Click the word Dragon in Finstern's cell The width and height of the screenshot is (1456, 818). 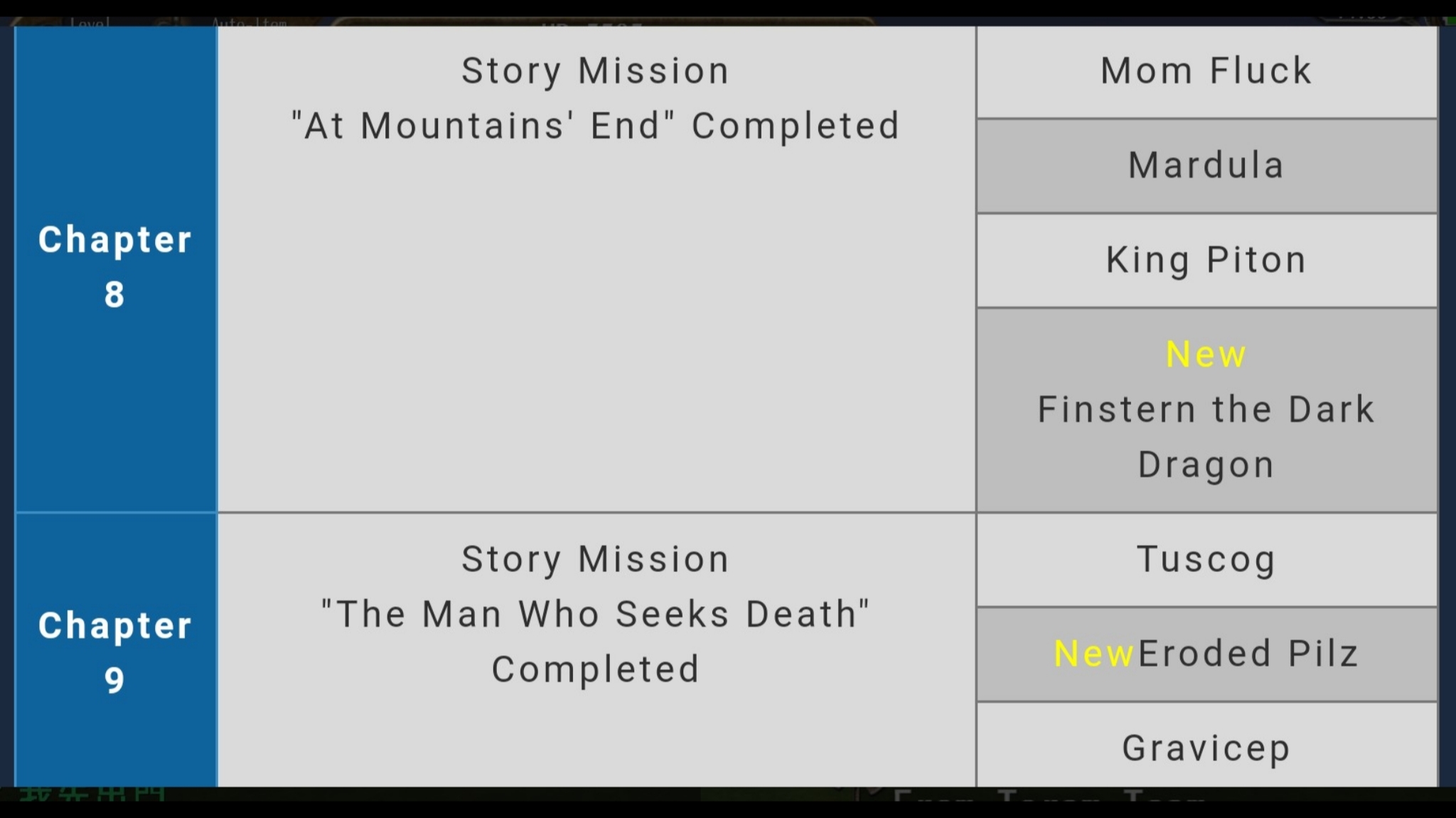1206,465
